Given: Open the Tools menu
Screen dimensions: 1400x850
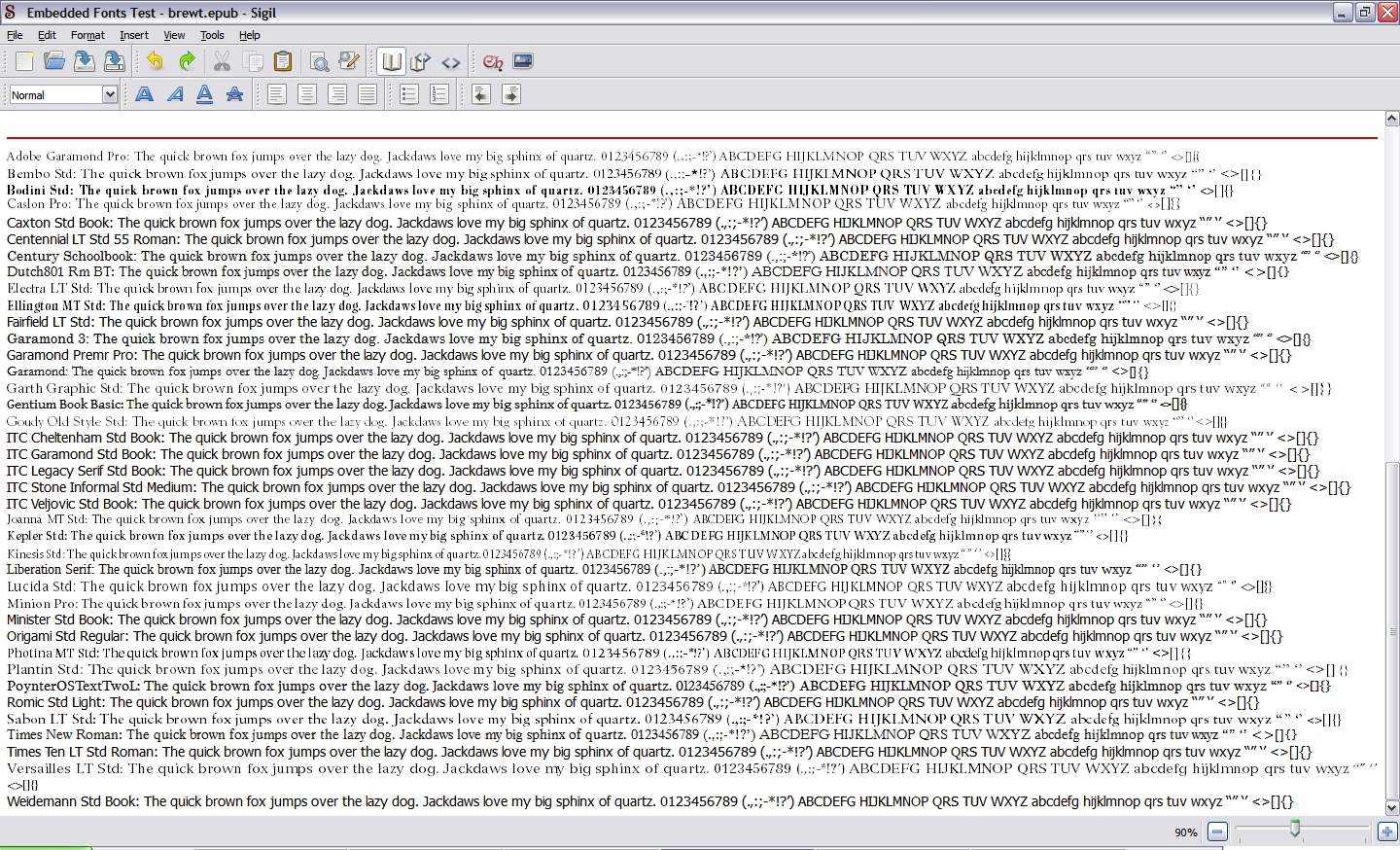Looking at the screenshot, I should point(212,35).
